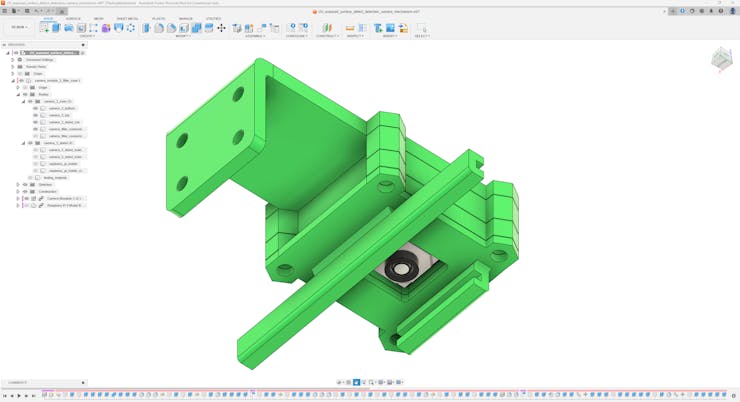Jump to the timeline start
740x402 pixels.
(x=5, y=395)
